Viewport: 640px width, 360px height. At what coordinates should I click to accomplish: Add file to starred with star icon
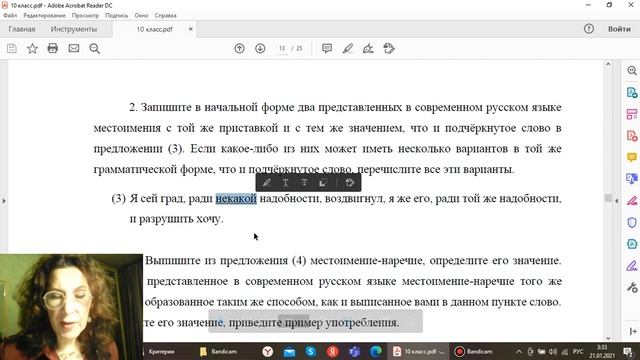(x=32, y=49)
